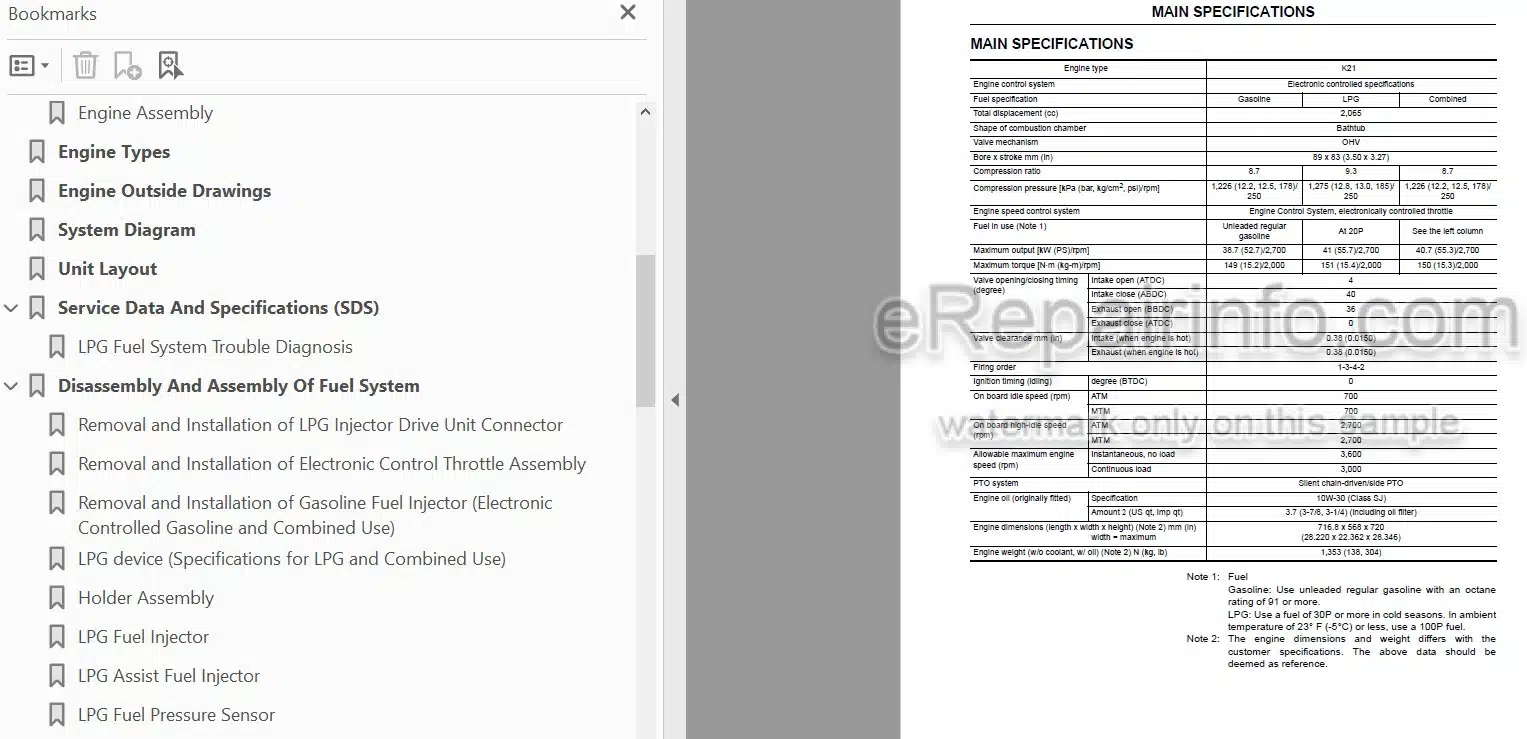The image size is (1527, 739).
Task: Open LPG device specifications bookmark
Action: [292, 559]
